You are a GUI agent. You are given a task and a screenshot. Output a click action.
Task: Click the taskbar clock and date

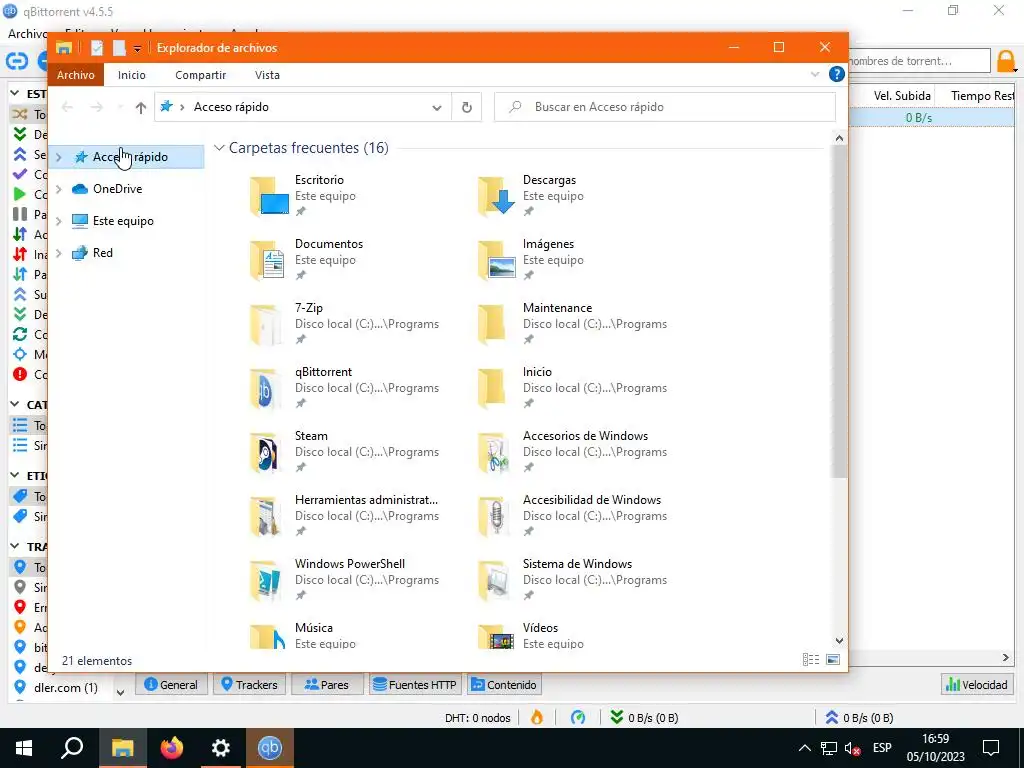point(935,748)
